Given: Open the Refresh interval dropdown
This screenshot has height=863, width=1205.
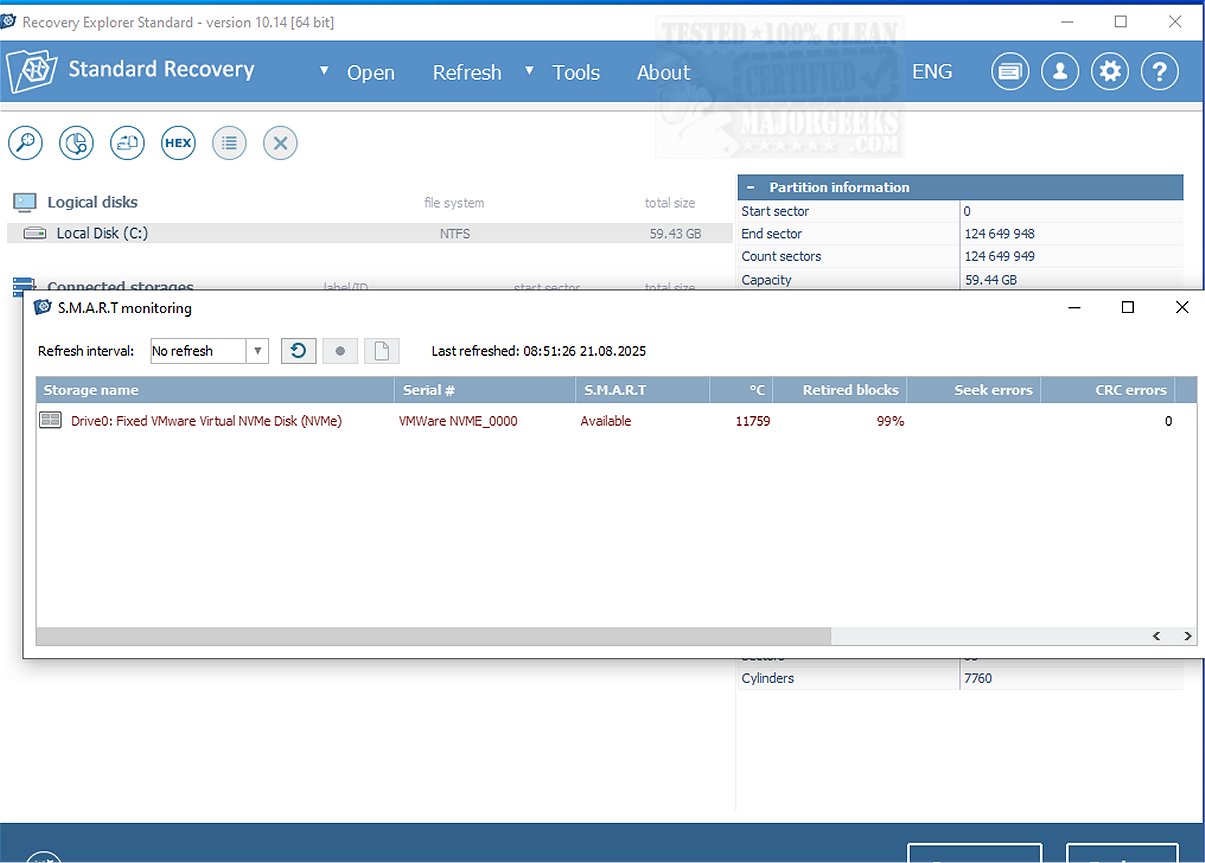Looking at the screenshot, I should coord(258,351).
